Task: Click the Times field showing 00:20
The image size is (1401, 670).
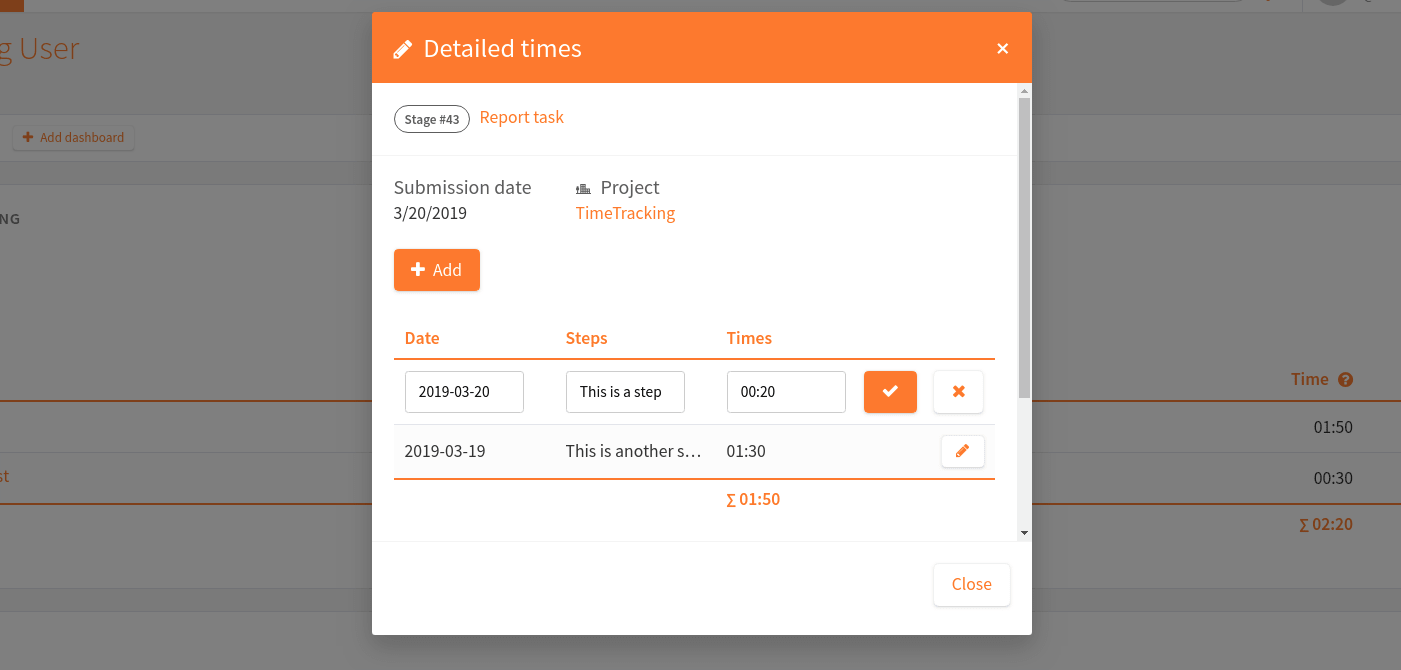Action: pyautogui.click(x=786, y=391)
